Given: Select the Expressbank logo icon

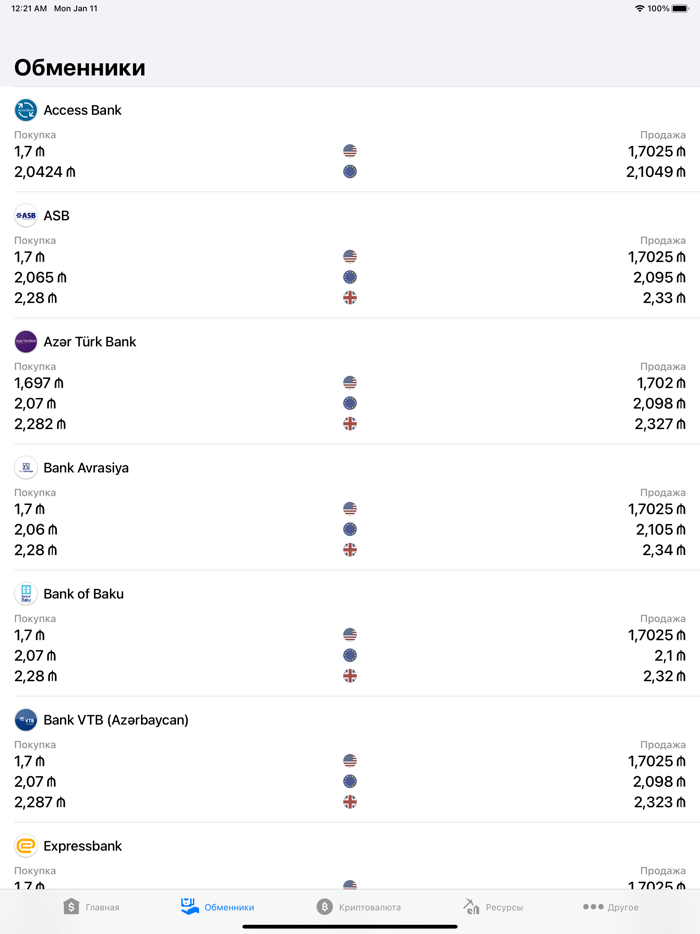Looking at the screenshot, I should click(x=26, y=846).
